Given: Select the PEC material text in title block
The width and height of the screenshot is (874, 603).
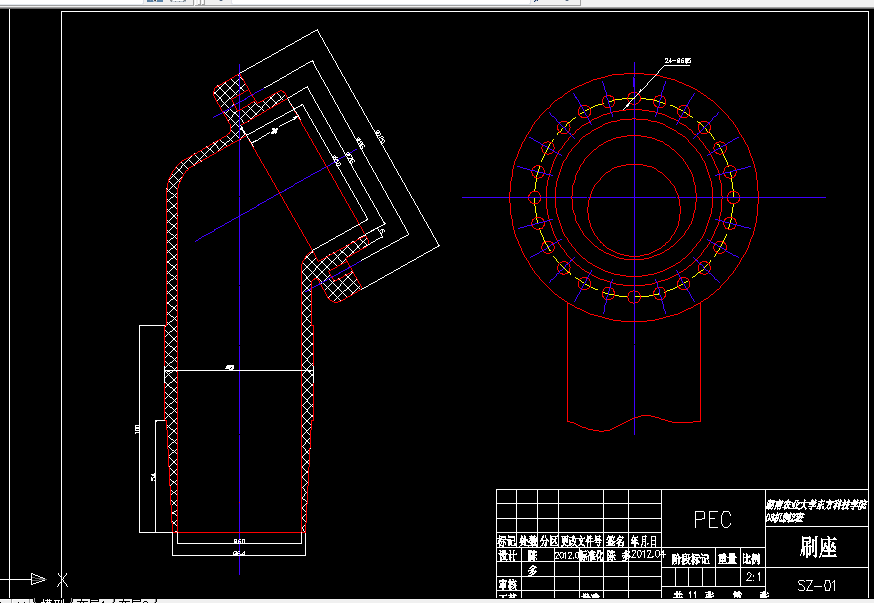Looking at the screenshot, I should (713, 519).
